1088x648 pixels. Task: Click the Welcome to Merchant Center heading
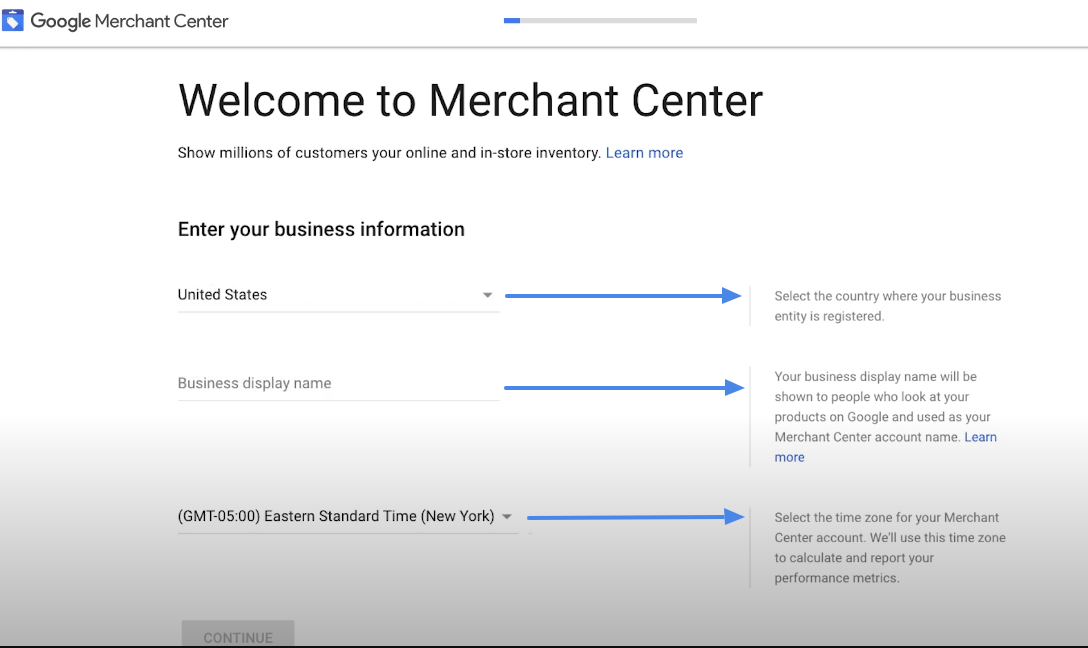point(470,101)
